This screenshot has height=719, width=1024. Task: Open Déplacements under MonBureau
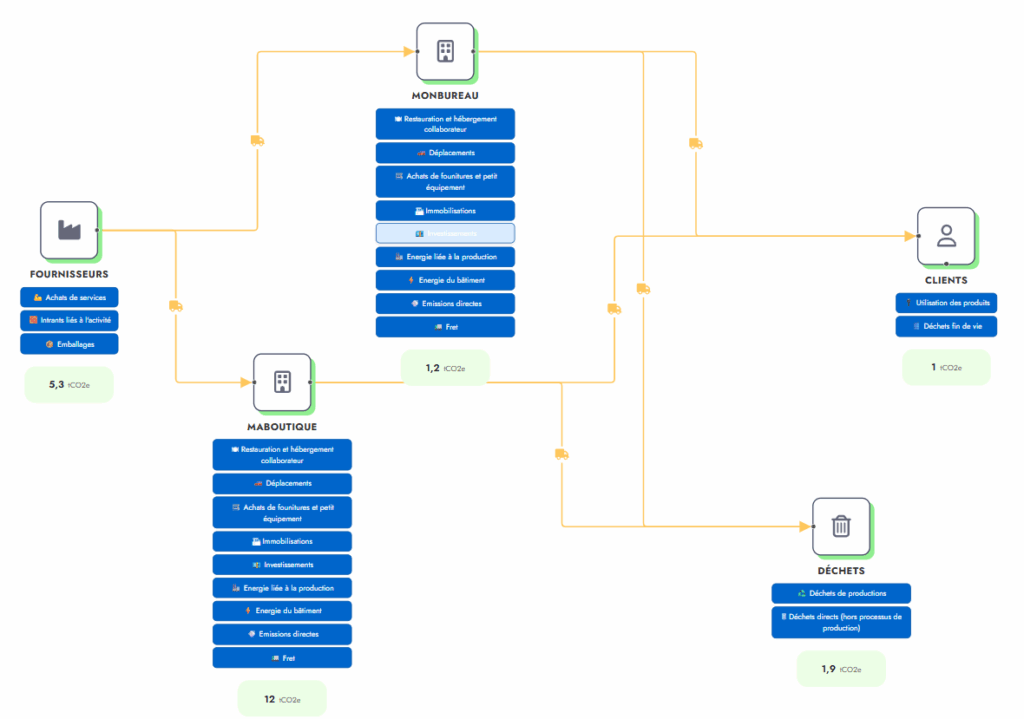coord(445,153)
